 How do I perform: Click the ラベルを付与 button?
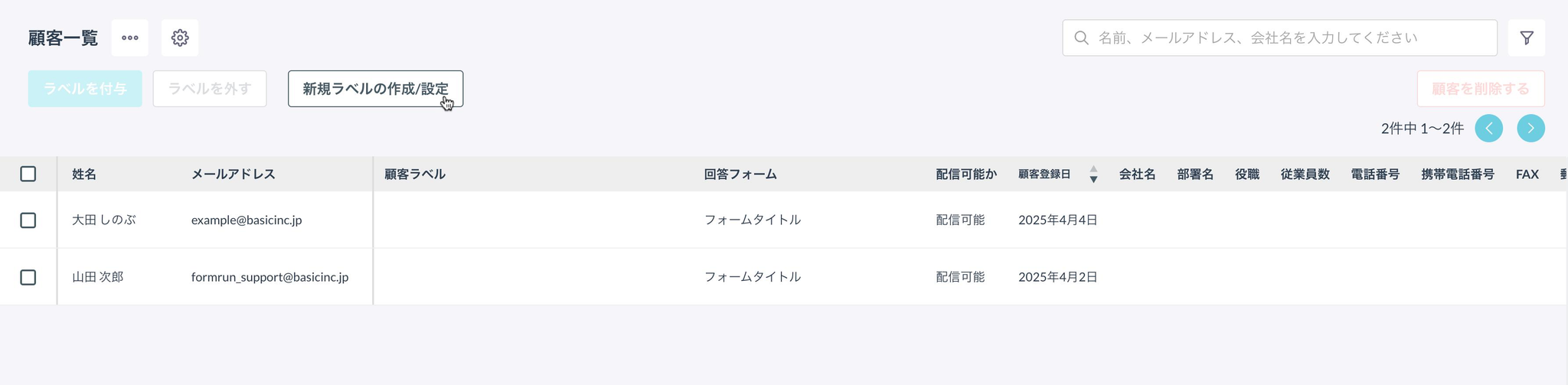(x=85, y=89)
